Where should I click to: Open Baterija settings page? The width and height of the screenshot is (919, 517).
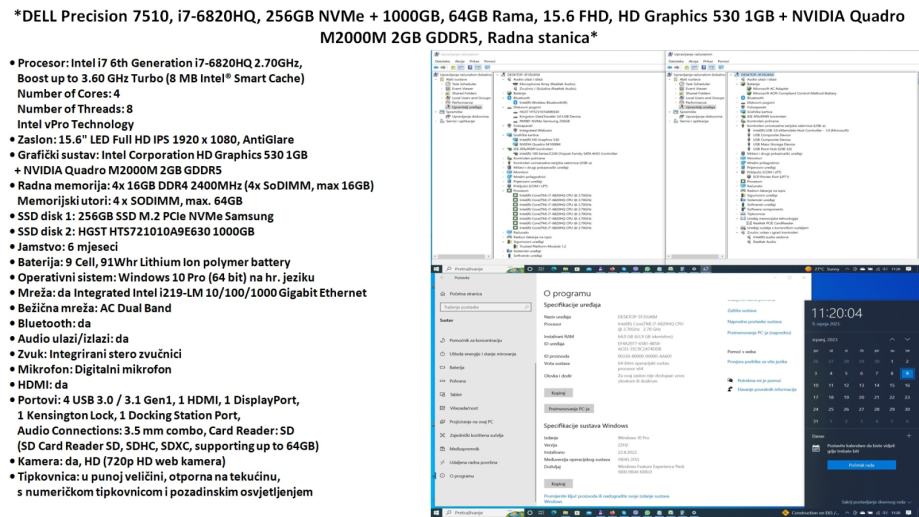[452, 368]
